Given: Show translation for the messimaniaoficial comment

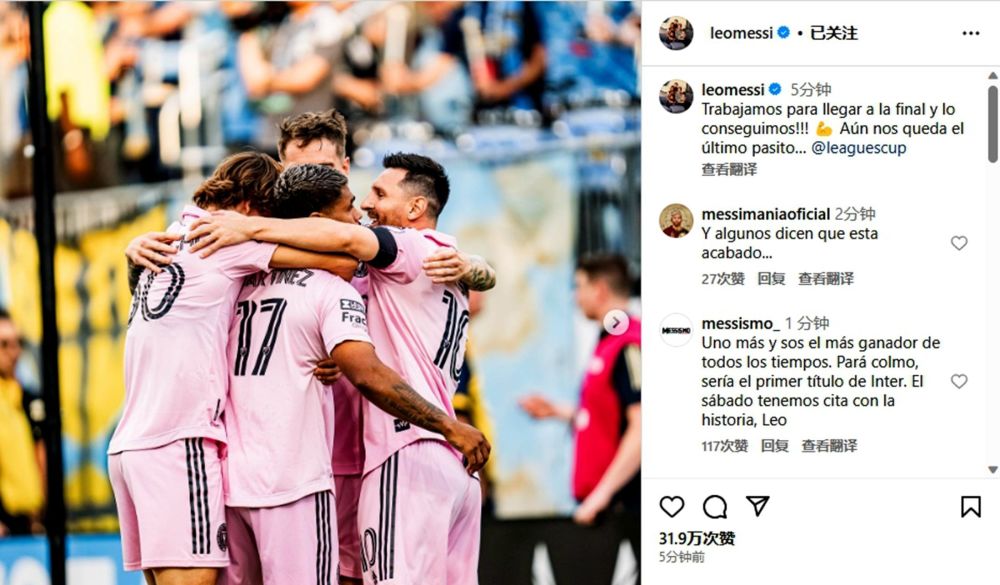Looking at the screenshot, I should (826, 279).
